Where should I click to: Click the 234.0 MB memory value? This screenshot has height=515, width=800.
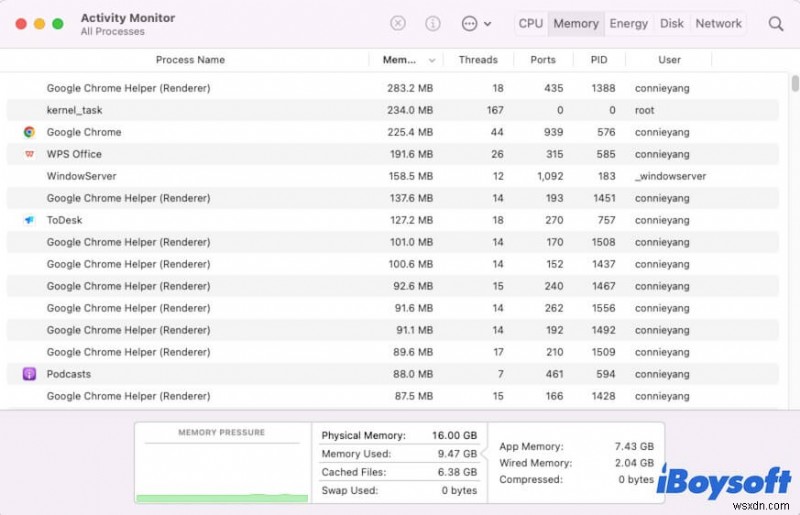point(410,110)
